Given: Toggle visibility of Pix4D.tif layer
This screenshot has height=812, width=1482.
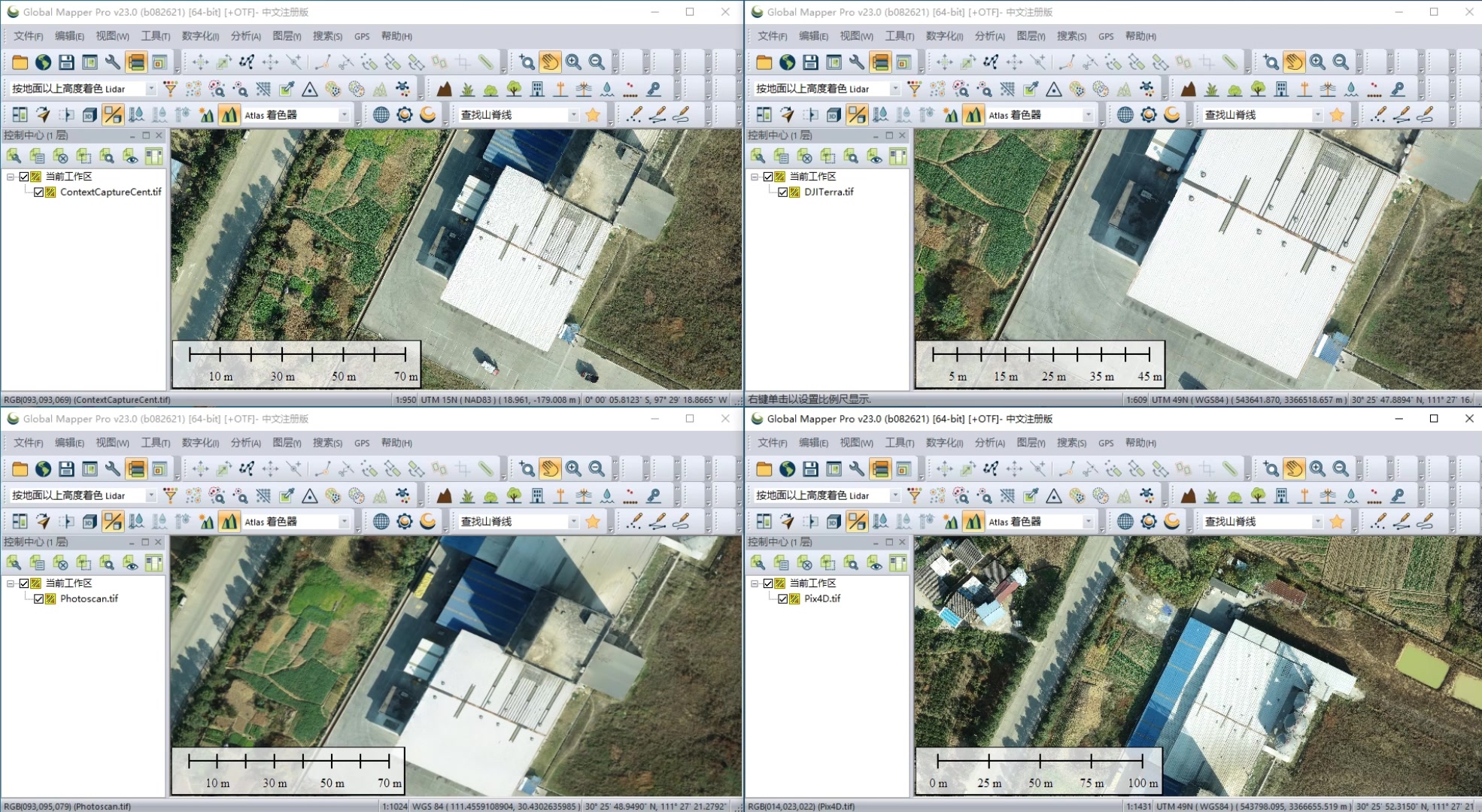Looking at the screenshot, I should (781, 598).
